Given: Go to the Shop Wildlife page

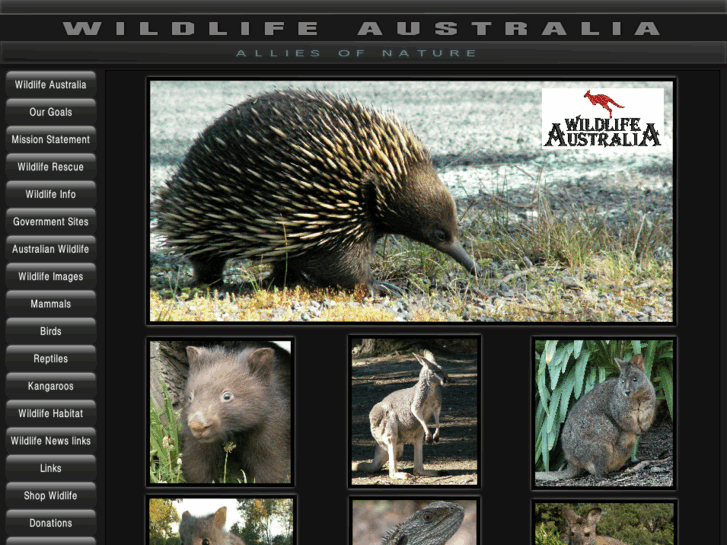Looking at the screenshot, I should click(51, 495).
